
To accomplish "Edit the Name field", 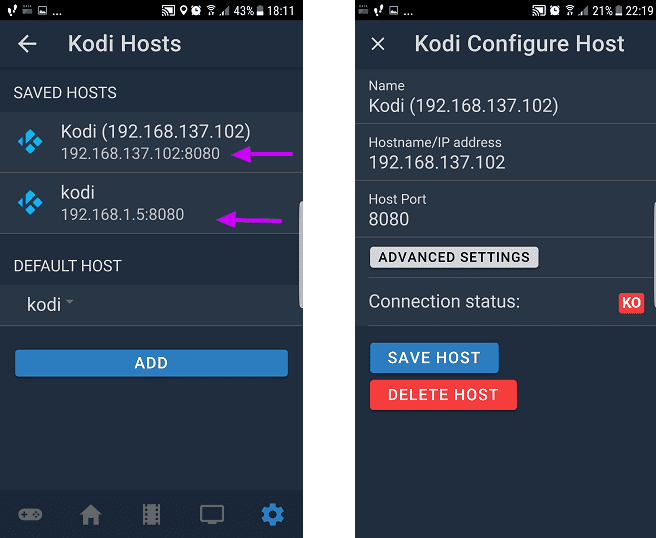I will (x=505, y=97).
